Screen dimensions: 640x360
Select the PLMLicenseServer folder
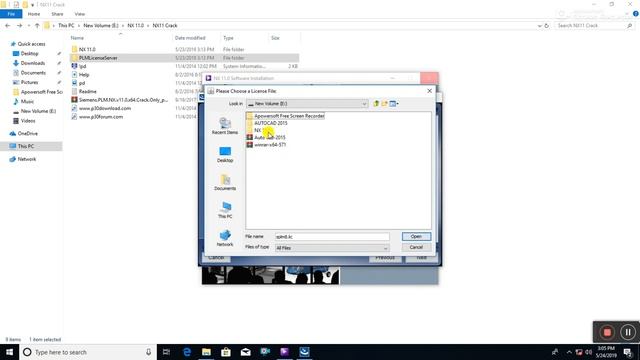point(94,58)
